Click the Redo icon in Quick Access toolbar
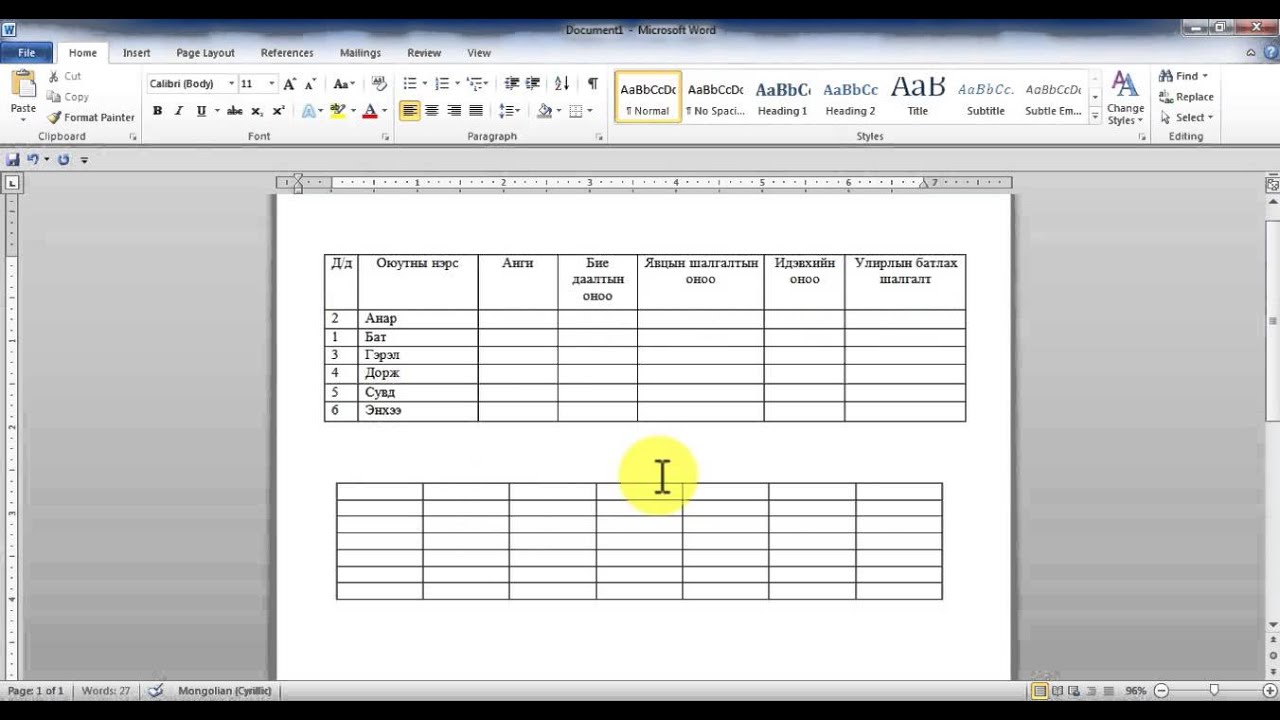1280x720 pixels. 64,160
